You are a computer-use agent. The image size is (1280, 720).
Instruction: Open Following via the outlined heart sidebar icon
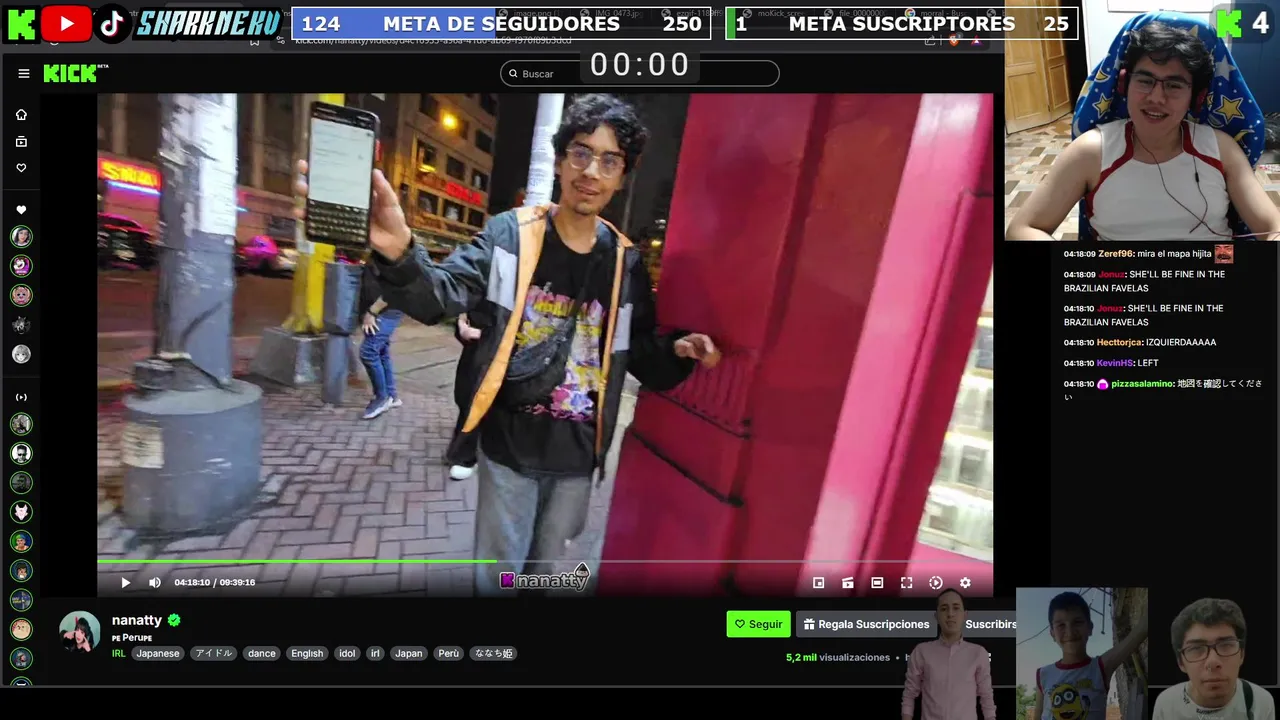click(x=21, y=168)
